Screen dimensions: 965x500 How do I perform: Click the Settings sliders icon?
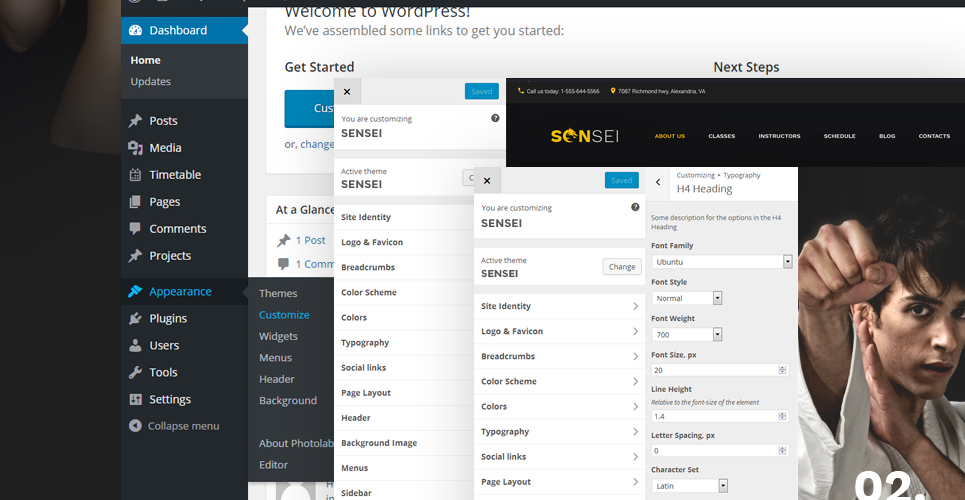[135, 399]
